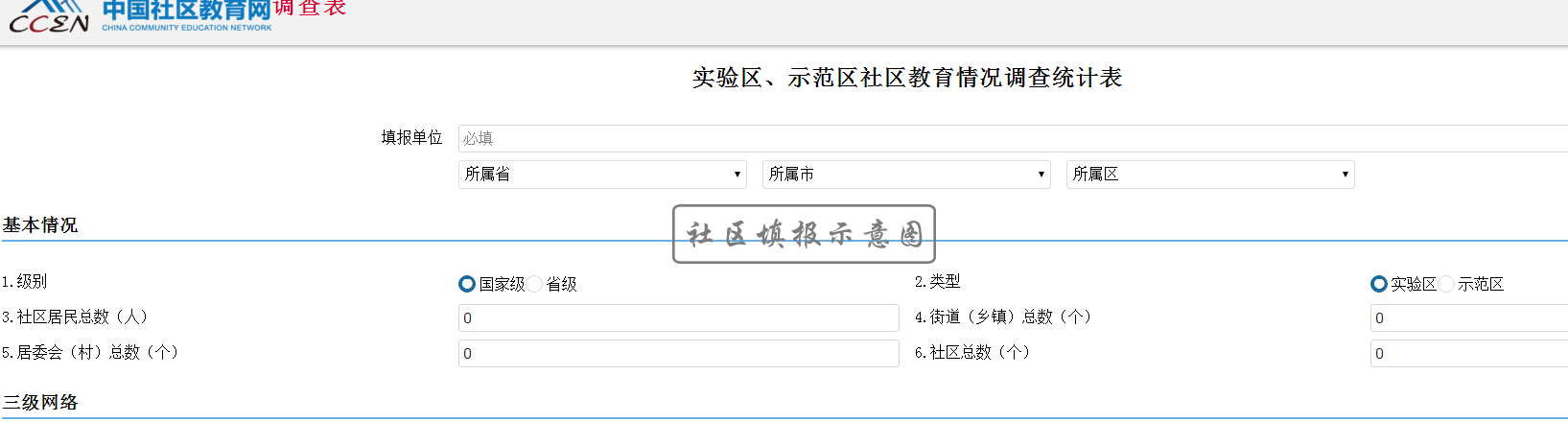Click the 社区总数 input field
This screenshot has width=1568, height=446.
(1469, 354)
